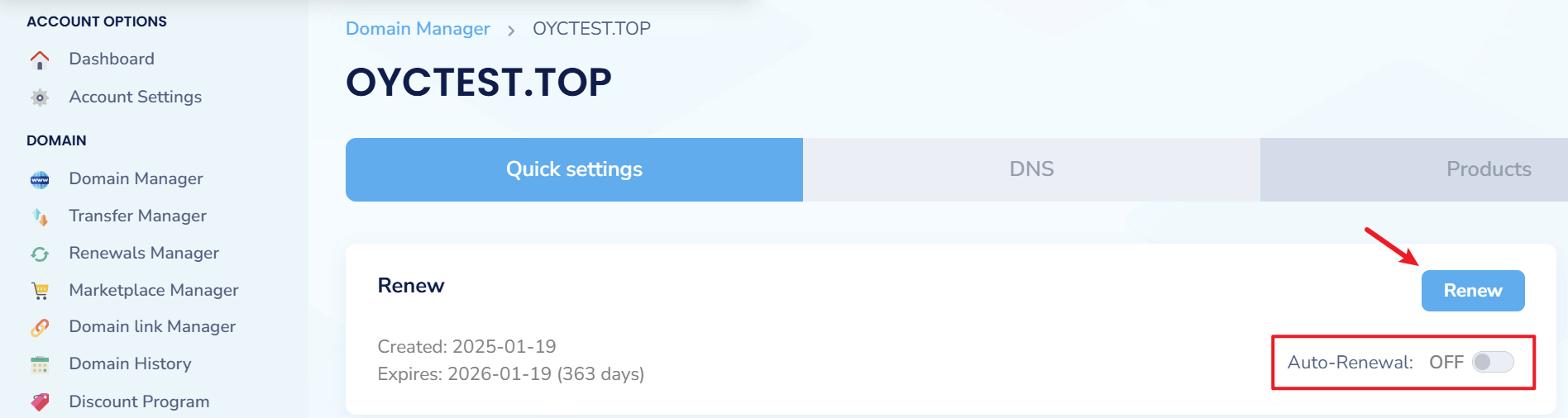Navigate to Marketplace Manager sidebar entry

(x=154, y=290)
